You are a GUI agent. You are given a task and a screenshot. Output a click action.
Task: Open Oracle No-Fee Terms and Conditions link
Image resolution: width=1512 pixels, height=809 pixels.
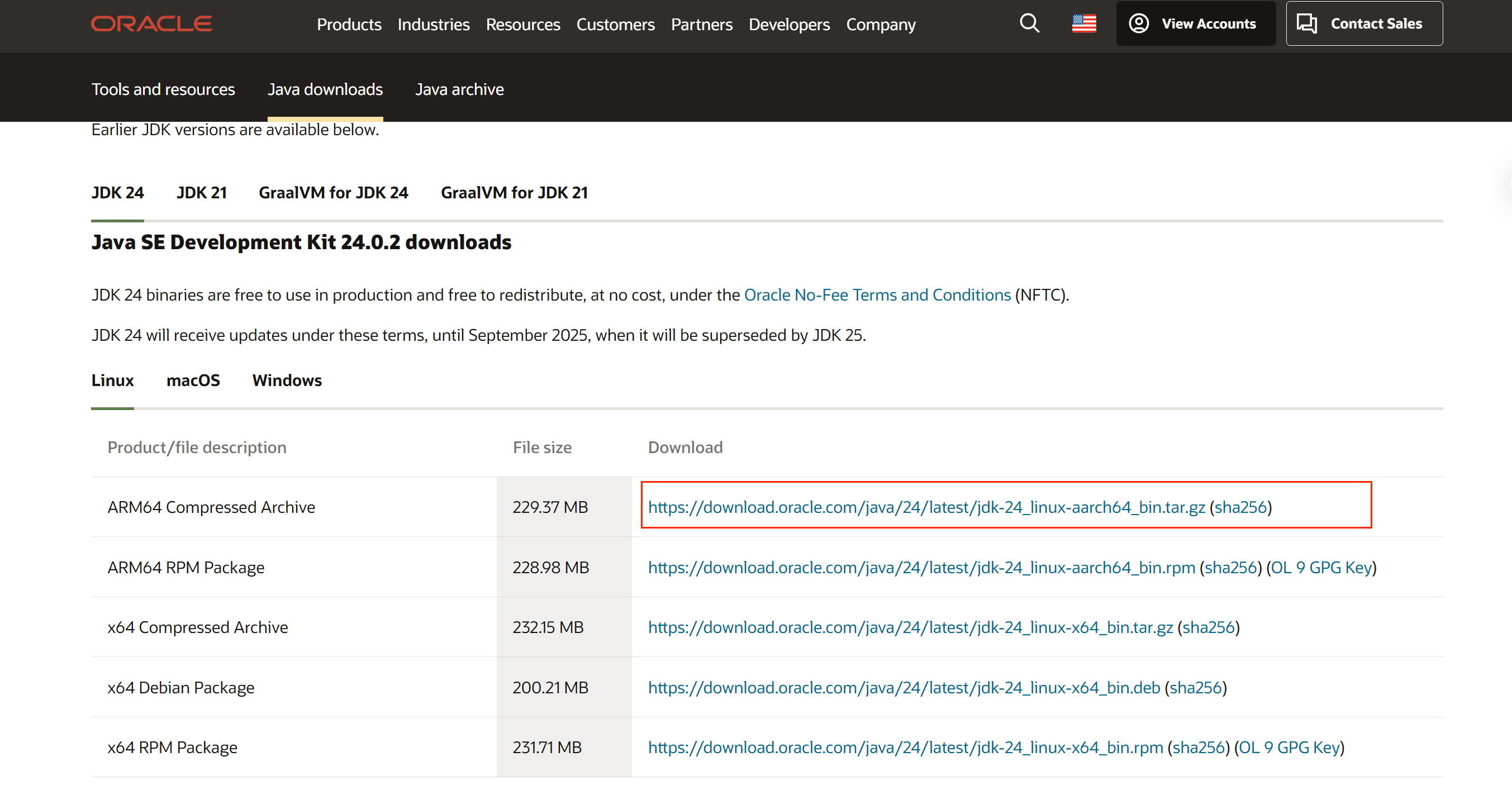(x=877, y=295)
